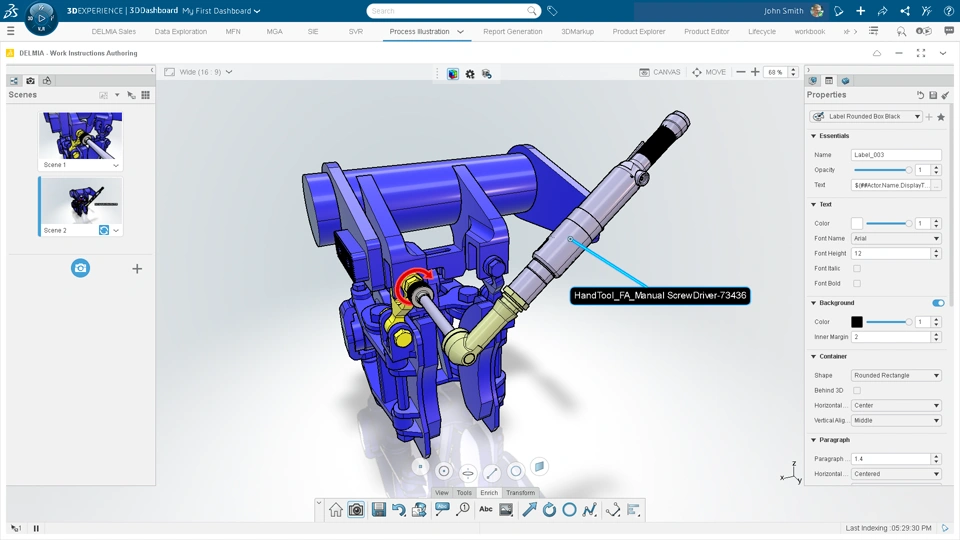Viewport: 960px width, 540px height.
Task: Zoom out with the minus button
Action: (741, 72)
